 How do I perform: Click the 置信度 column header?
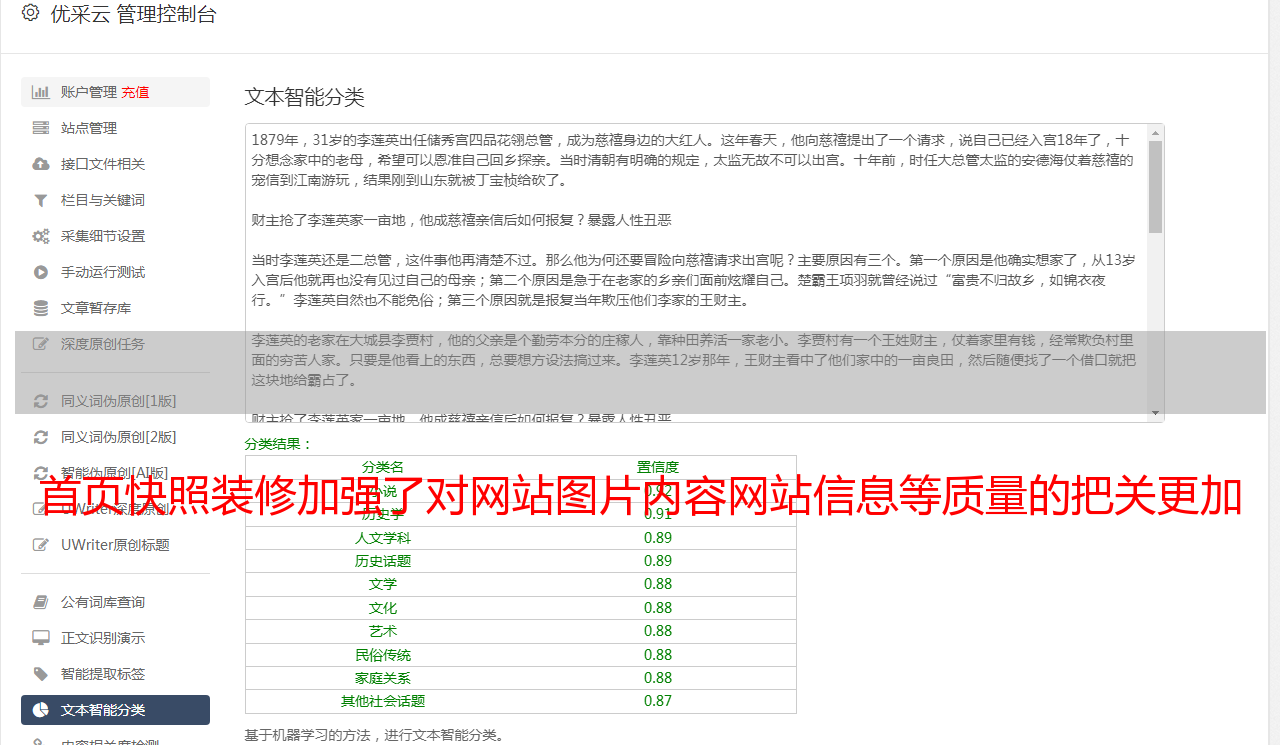coord(658,467)
